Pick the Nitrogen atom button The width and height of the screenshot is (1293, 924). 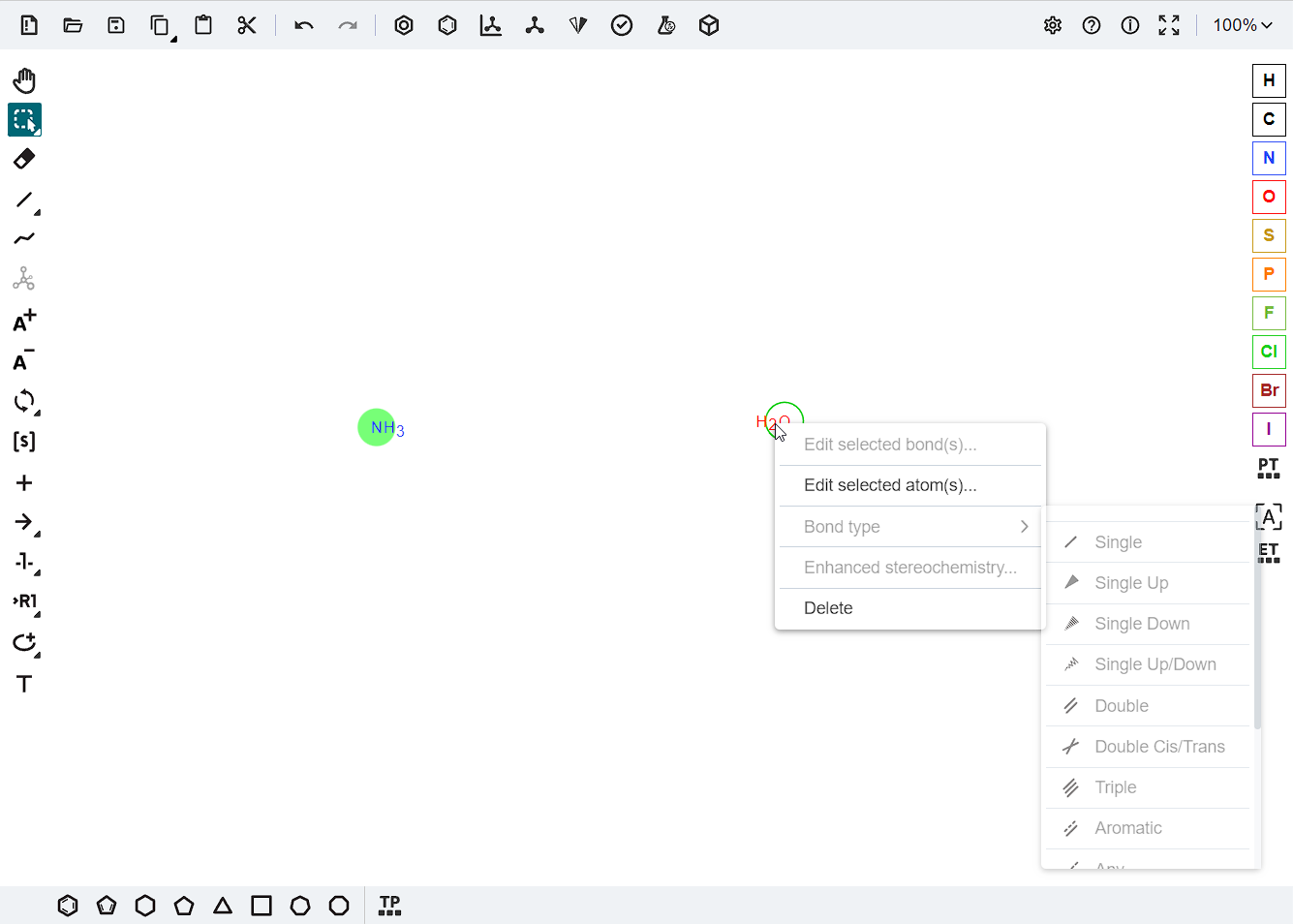(x=1269, y=158)
